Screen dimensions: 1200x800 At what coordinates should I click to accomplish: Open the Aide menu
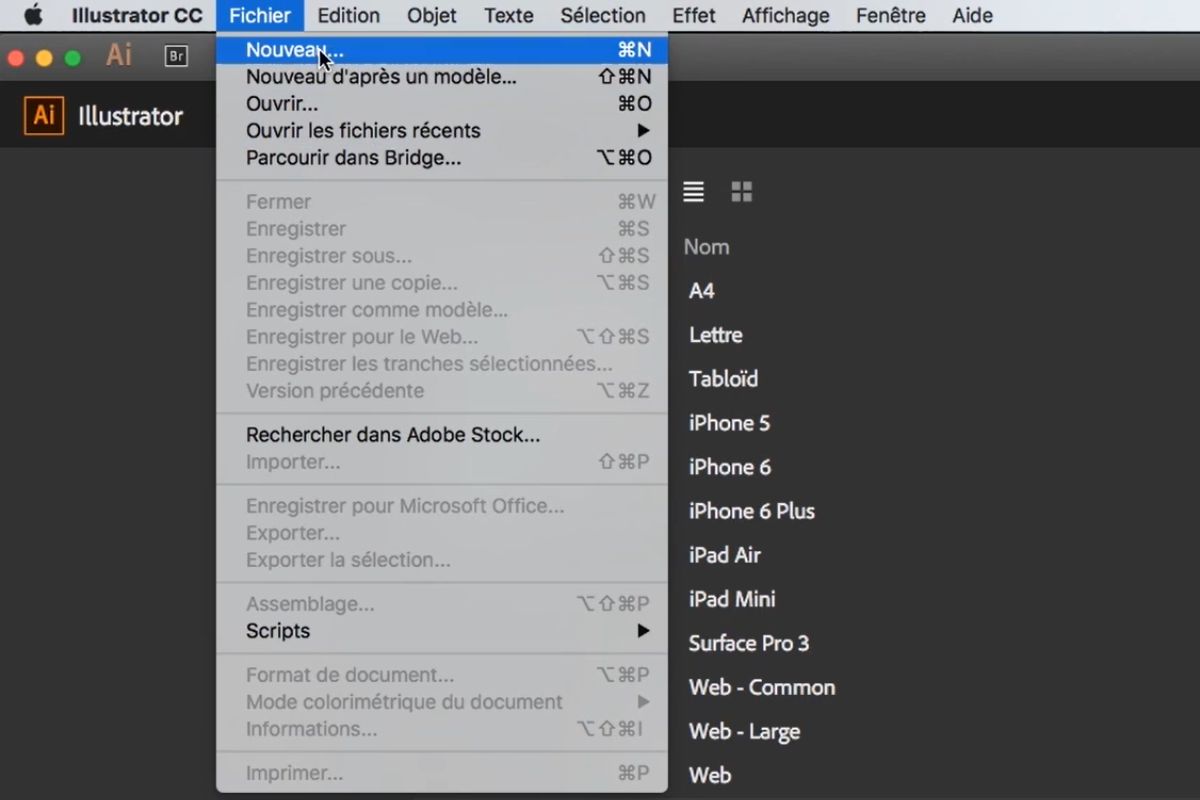(973, 15)
